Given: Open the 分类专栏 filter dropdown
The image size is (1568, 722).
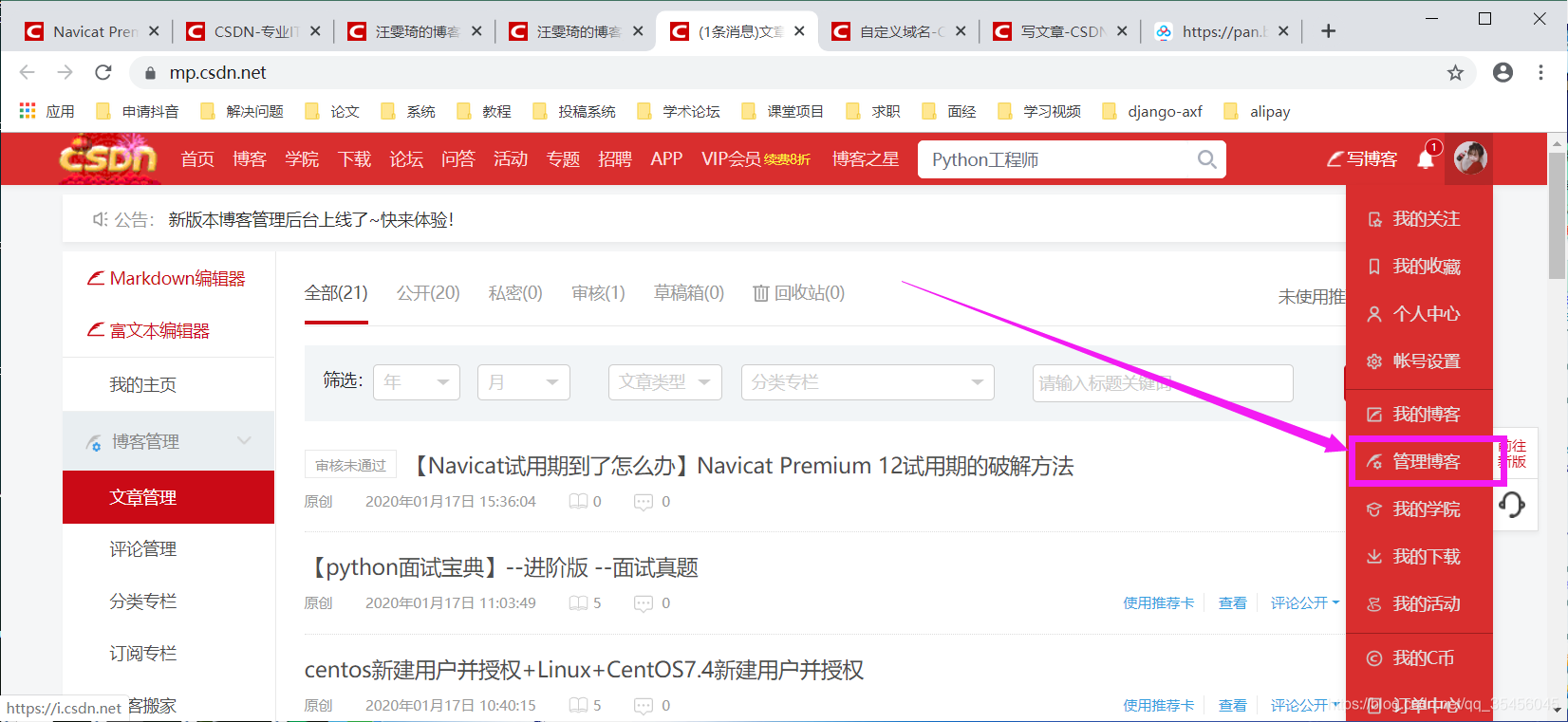Looking at the screenshot, I should [x=868, y=382].
